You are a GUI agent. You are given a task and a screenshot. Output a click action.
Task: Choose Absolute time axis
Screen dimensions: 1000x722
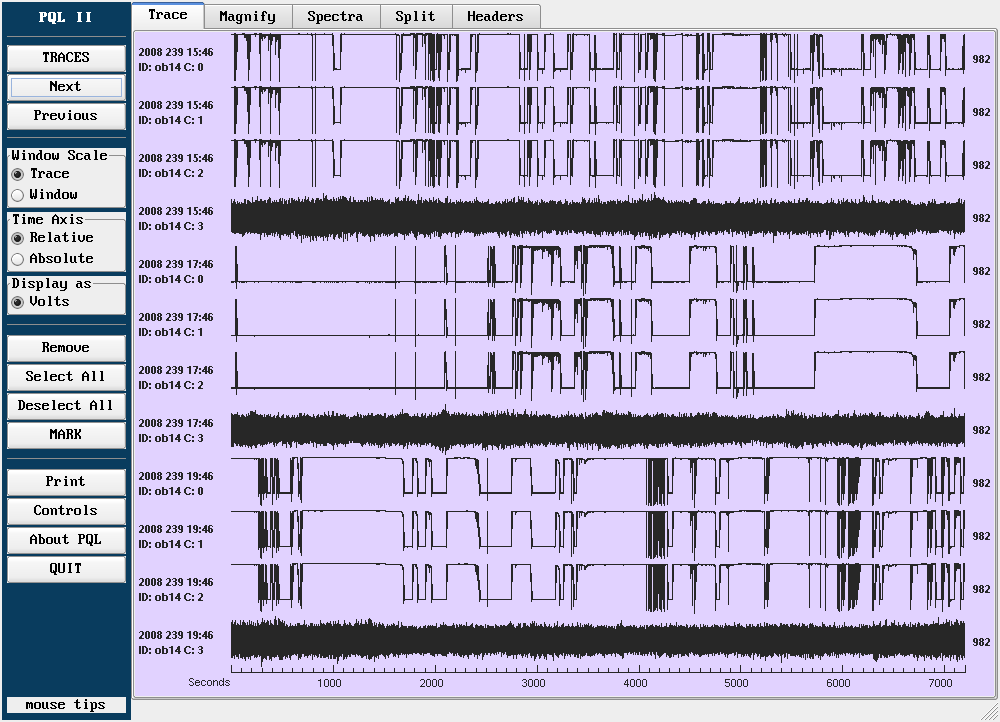pyautogui.click(x=18, y=259)
